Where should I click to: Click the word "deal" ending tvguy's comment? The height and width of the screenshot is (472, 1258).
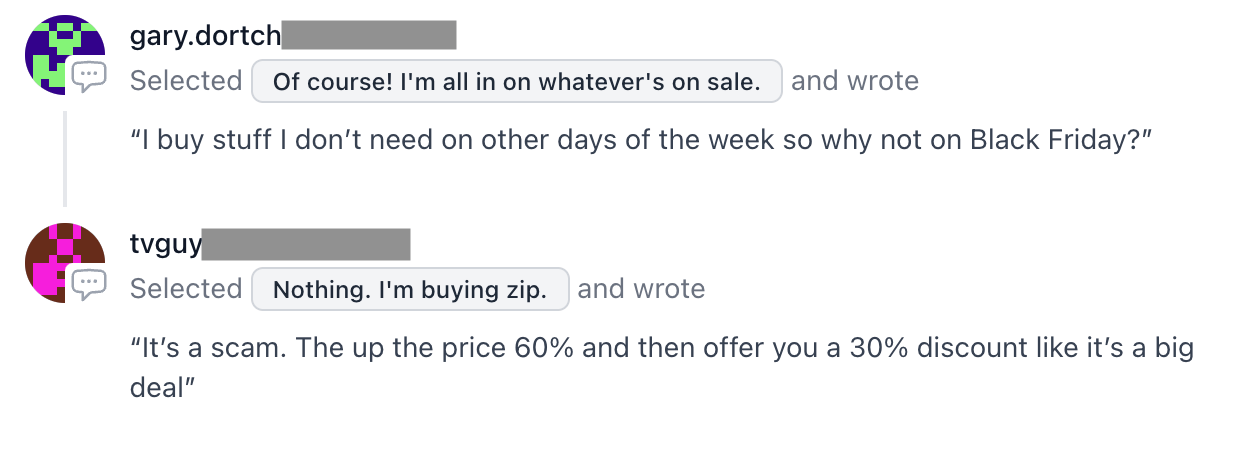pos(156,388)
